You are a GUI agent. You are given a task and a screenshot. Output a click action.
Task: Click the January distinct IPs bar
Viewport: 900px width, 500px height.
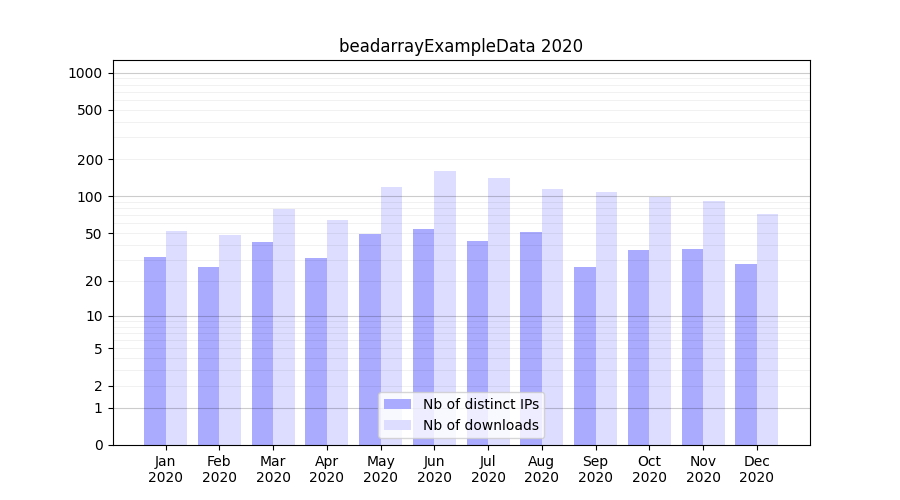[x=155, y=350]
